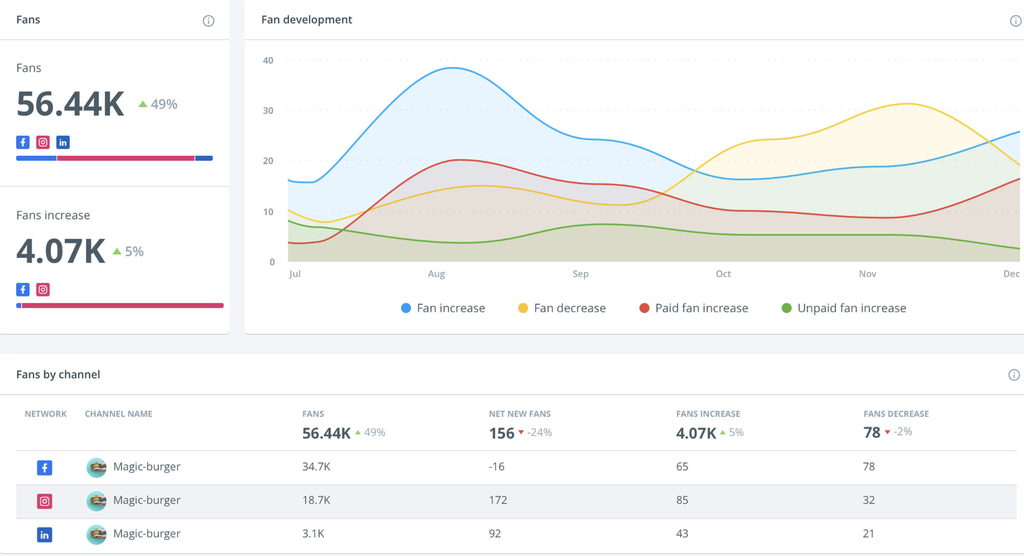This screenshot has height=556, width=1024.
Task: Click the Facebook icon under Fans increase
Action: click(x=23, y=290)
